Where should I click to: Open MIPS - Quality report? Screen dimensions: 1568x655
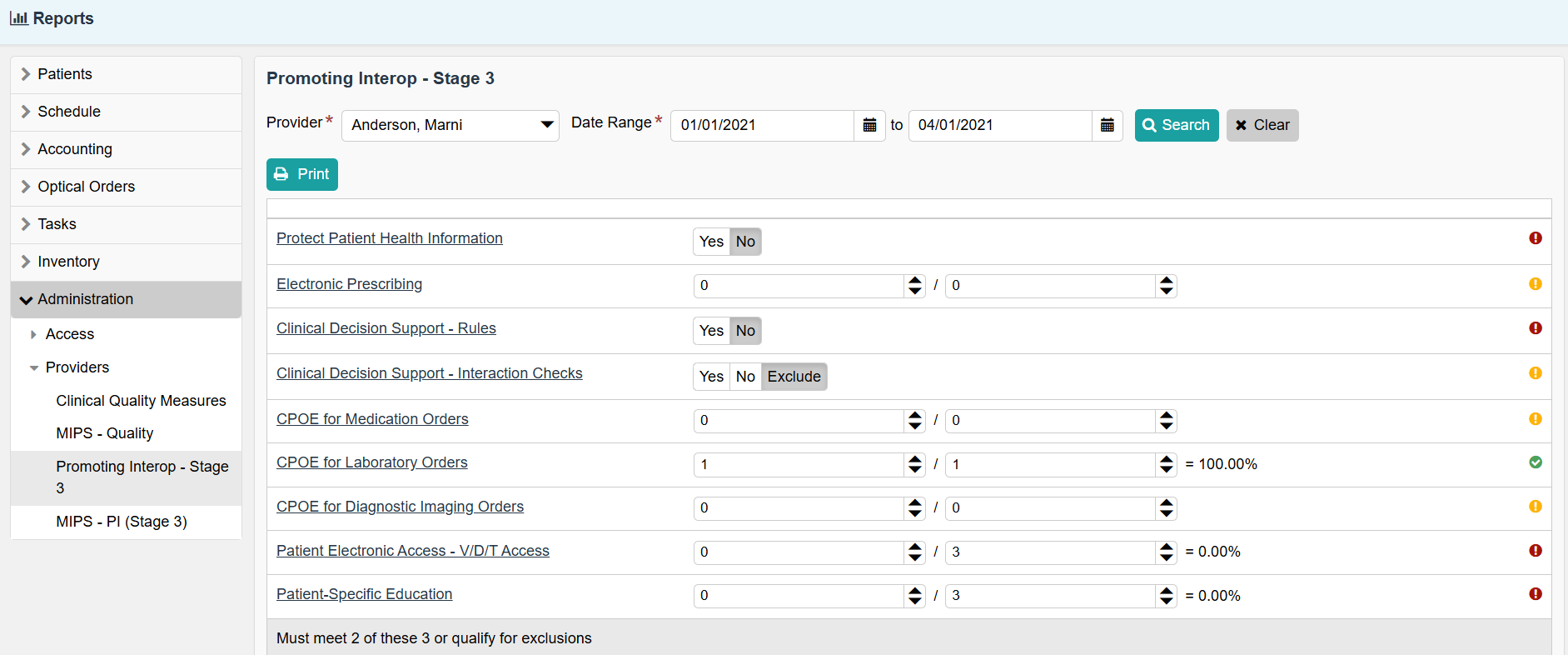tap(105, 433)
